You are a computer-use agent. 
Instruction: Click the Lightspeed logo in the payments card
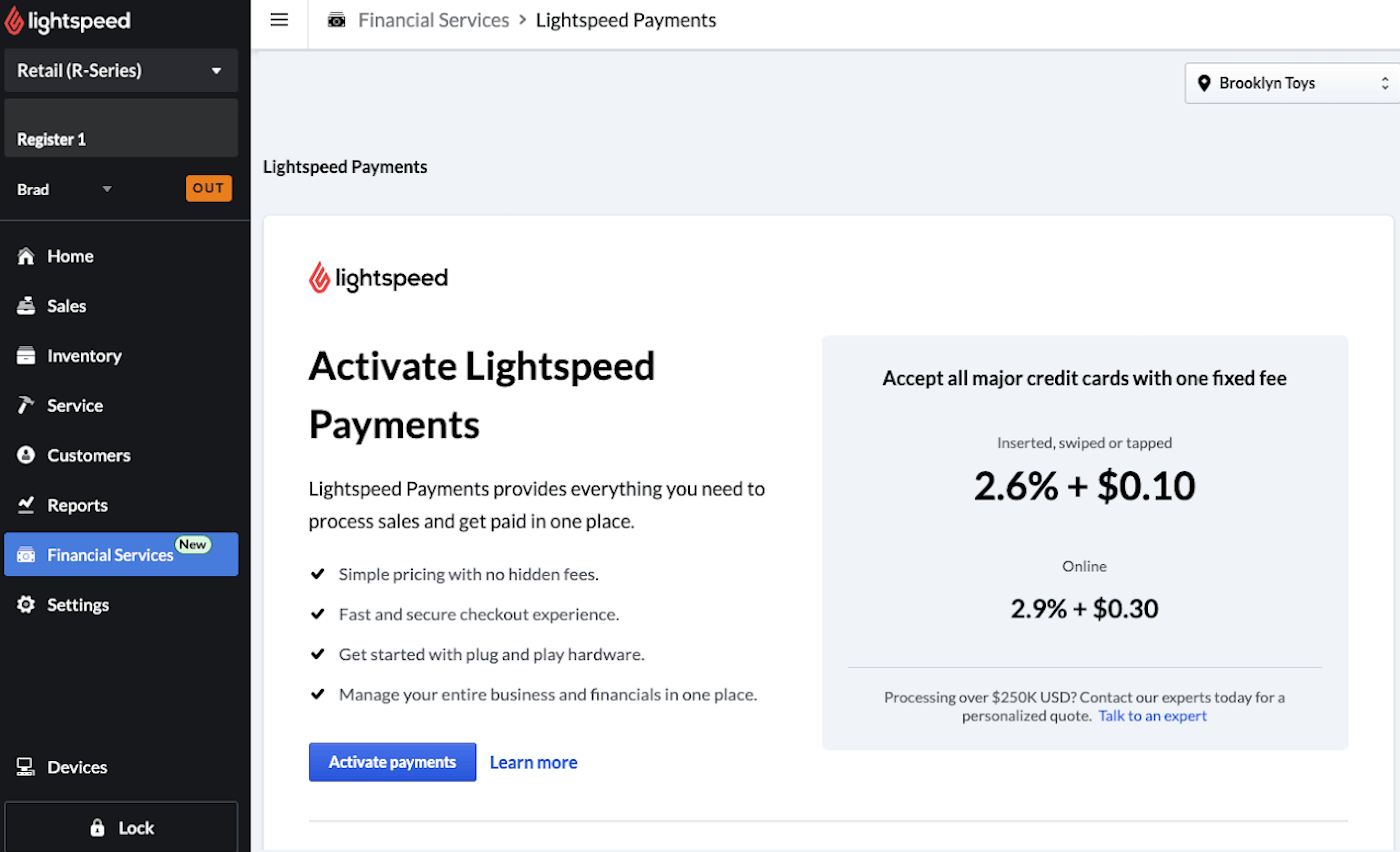pos(378,277)
